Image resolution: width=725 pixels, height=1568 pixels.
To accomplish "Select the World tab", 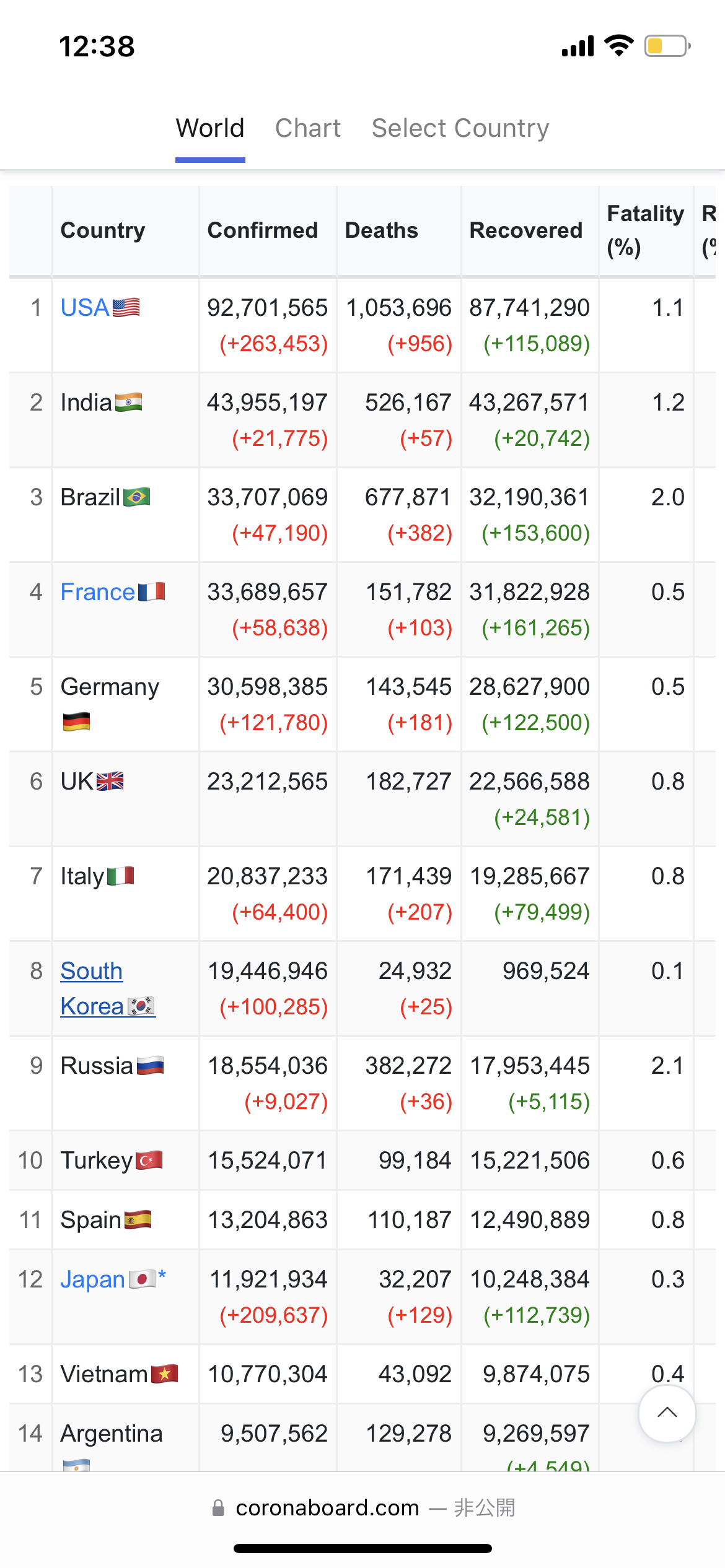I will coord(210,128).
